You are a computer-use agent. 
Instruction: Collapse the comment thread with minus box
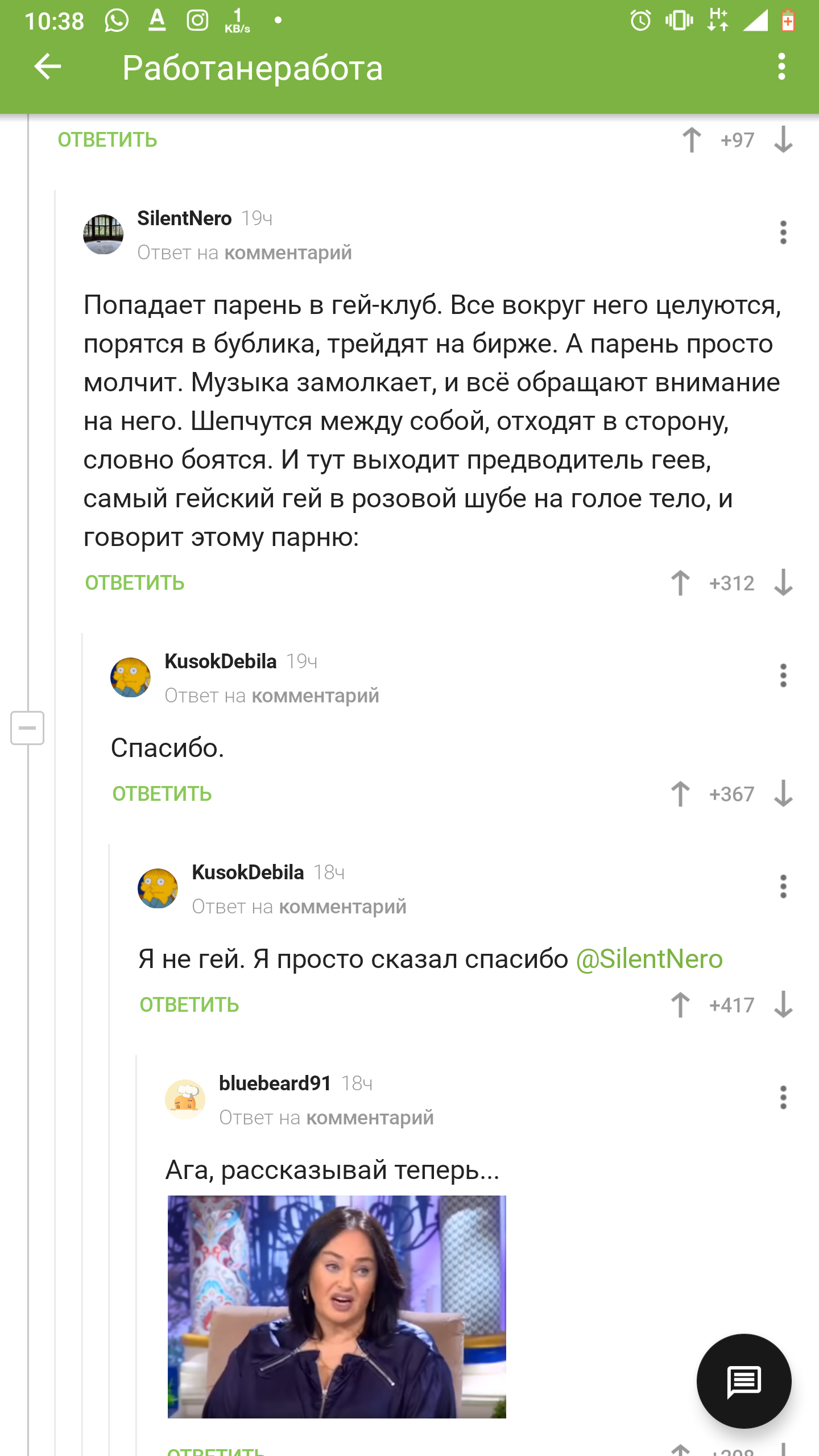27,728
